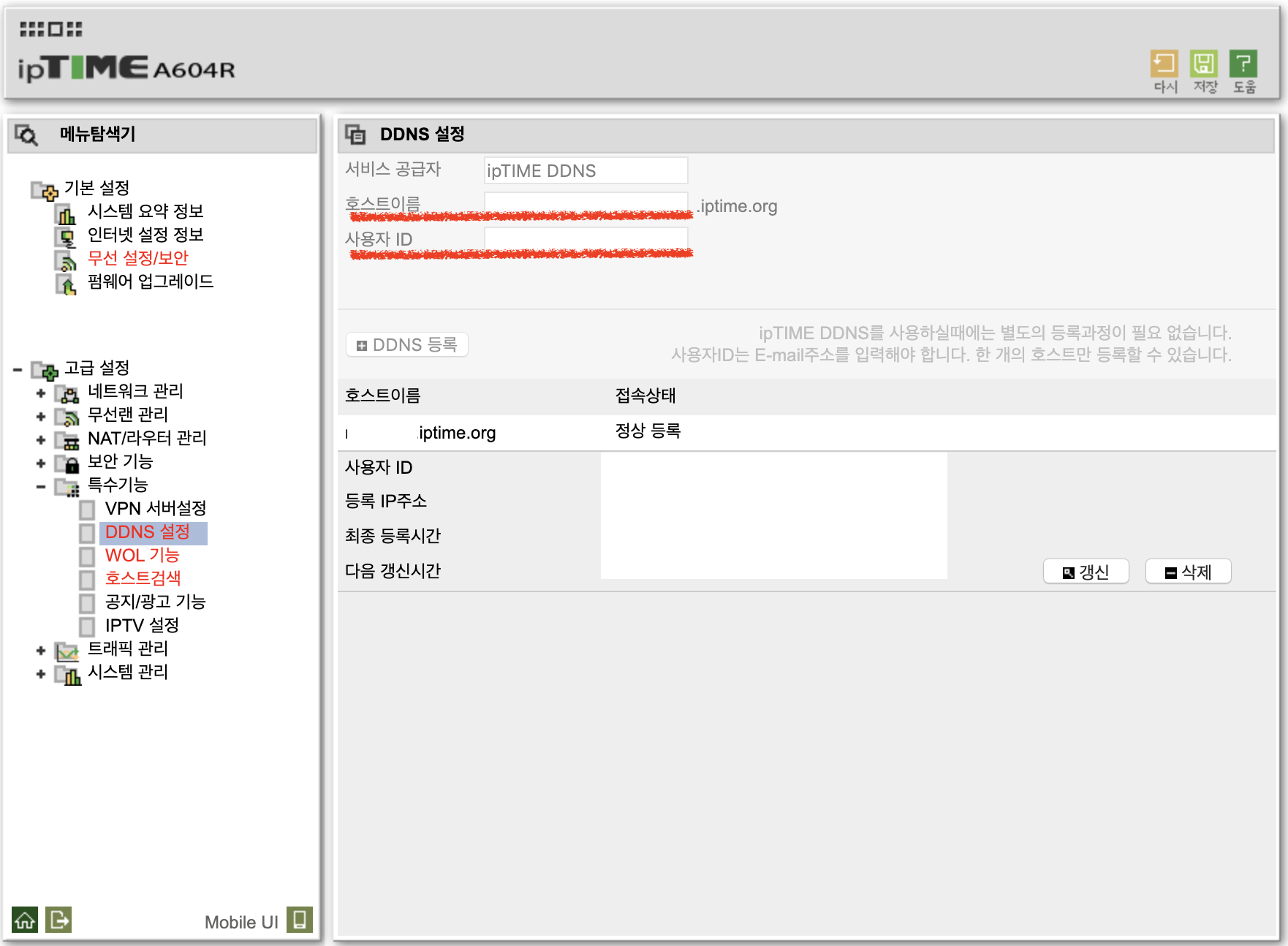Click the 무선랜 관리 folder icon
Image resolution: width=1288 pixels, height=946 pixels.
[67, 417]
